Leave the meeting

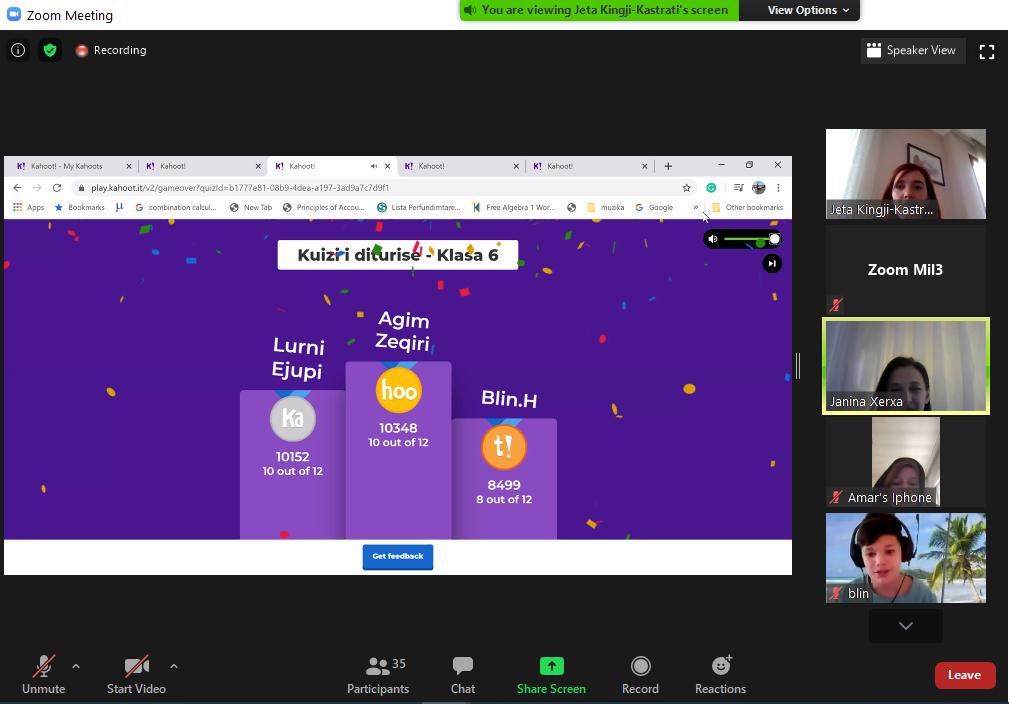coord(964,675)
